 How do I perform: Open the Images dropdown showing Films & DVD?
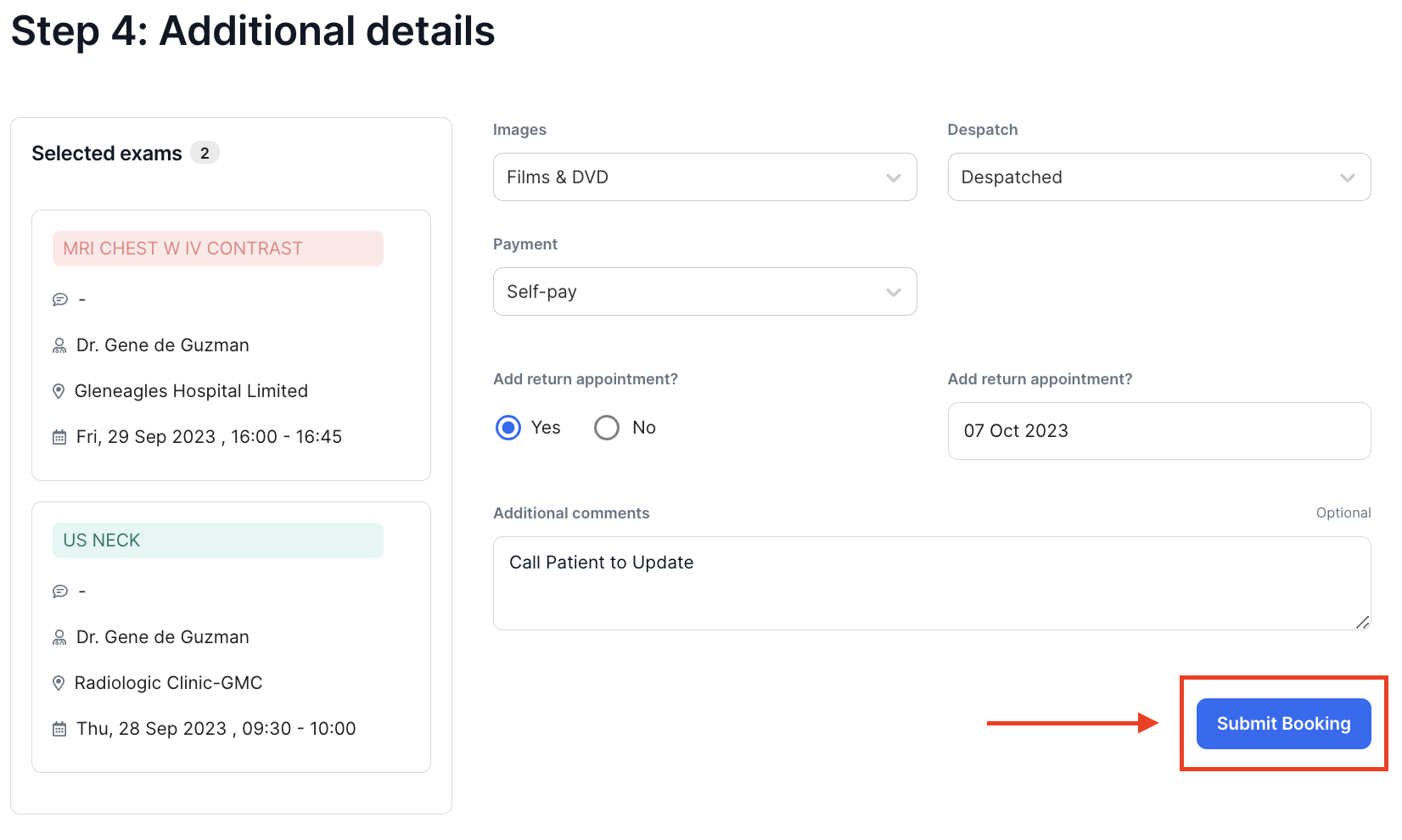pyautogui.click(x=704, y=177)
